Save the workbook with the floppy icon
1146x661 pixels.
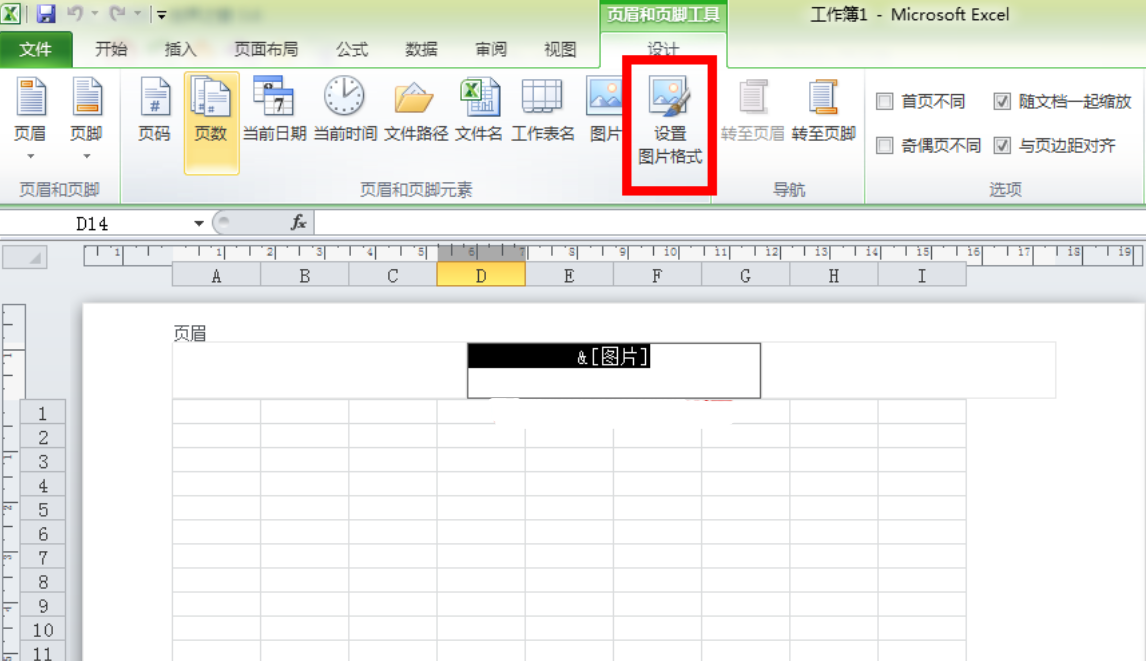coord(46,13)
